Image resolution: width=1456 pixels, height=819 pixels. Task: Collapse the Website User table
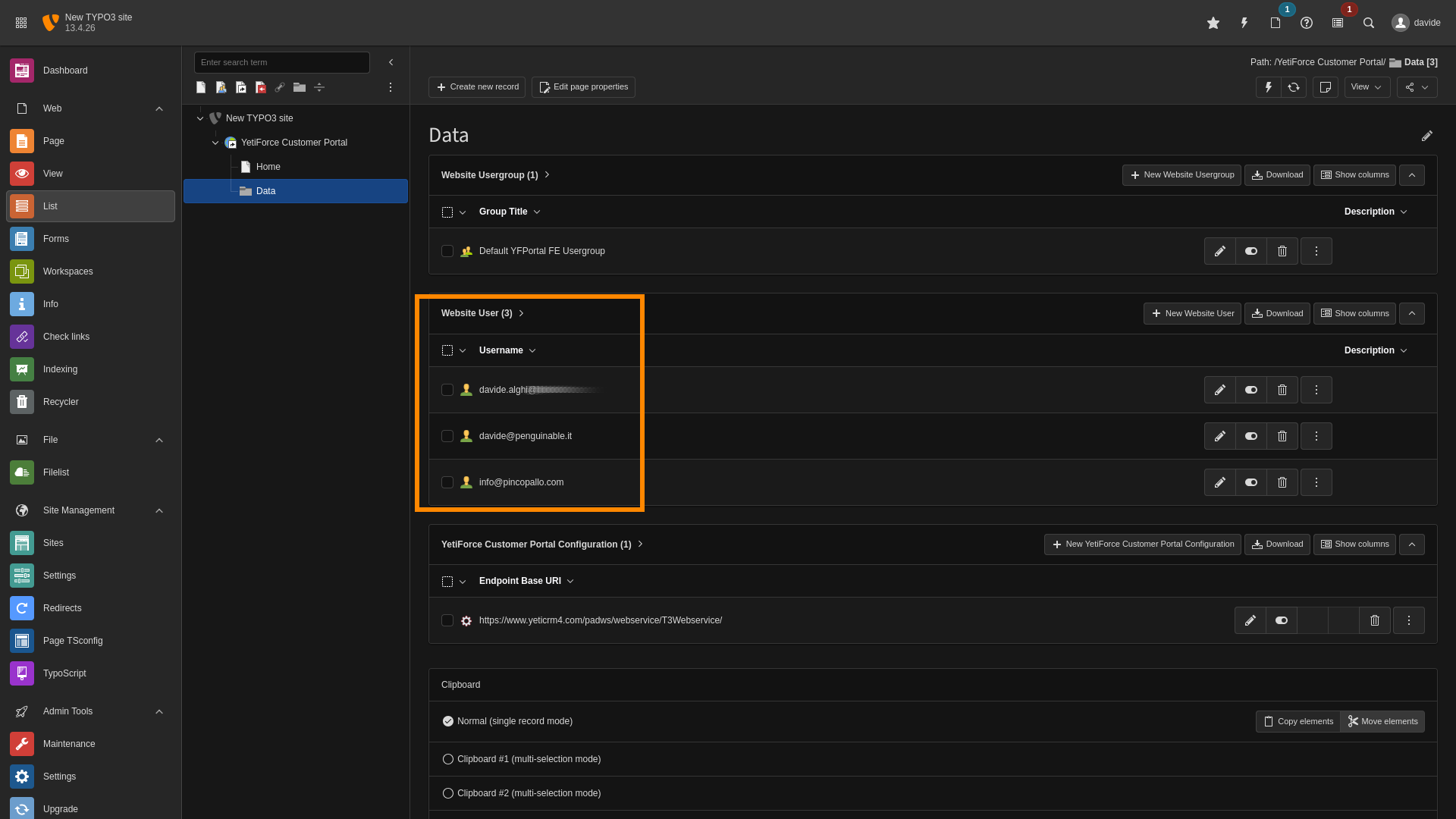[x=1411, y=313]
